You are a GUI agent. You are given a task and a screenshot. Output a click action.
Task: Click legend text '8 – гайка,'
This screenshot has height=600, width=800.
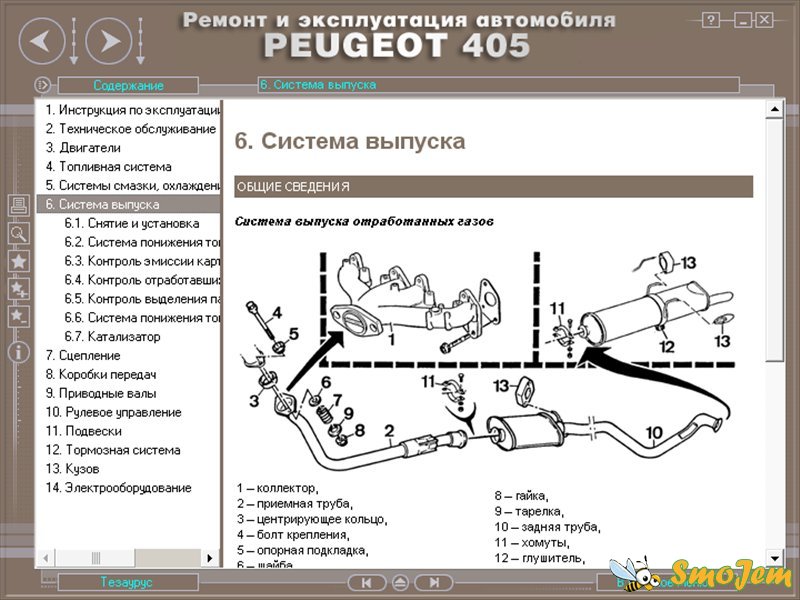(521, 496)
